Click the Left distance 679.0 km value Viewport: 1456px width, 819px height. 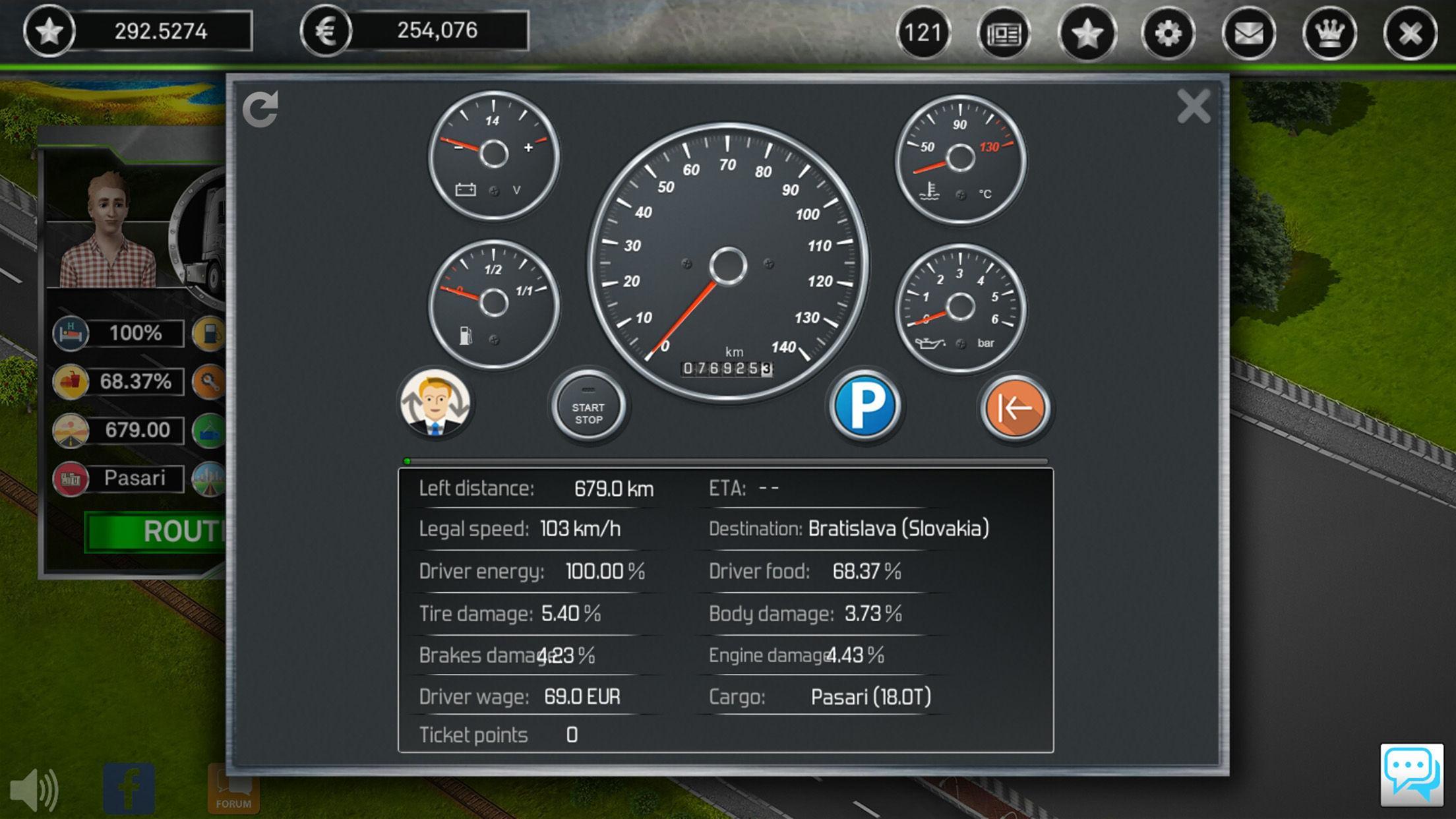[614, 489]
